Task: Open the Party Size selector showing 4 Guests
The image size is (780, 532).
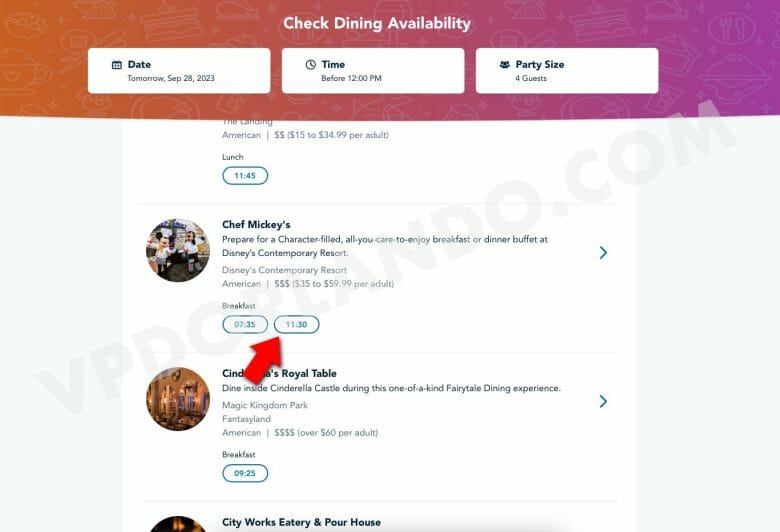Action: point(567,71)
